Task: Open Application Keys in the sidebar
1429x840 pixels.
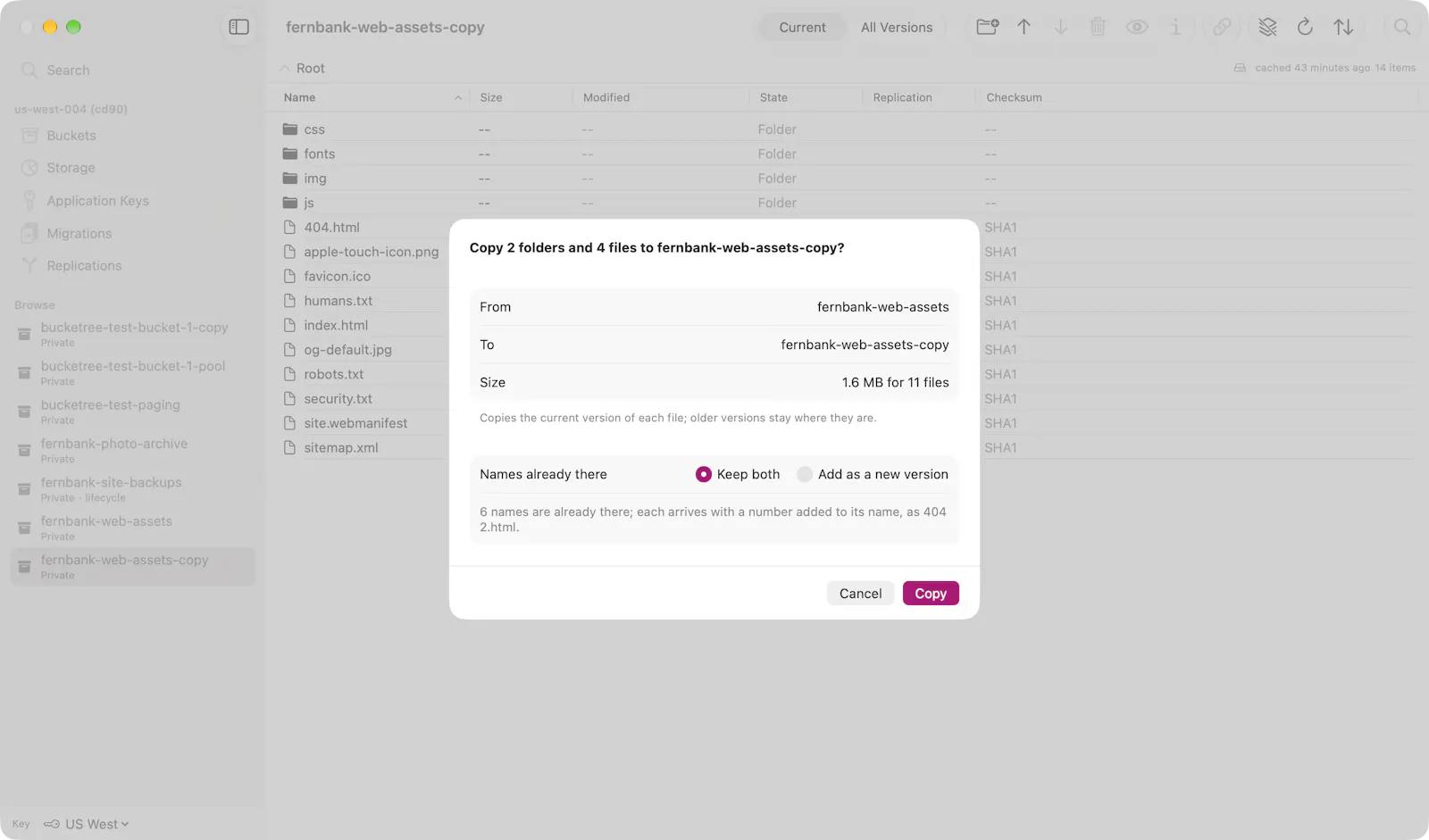Action: 134,201
